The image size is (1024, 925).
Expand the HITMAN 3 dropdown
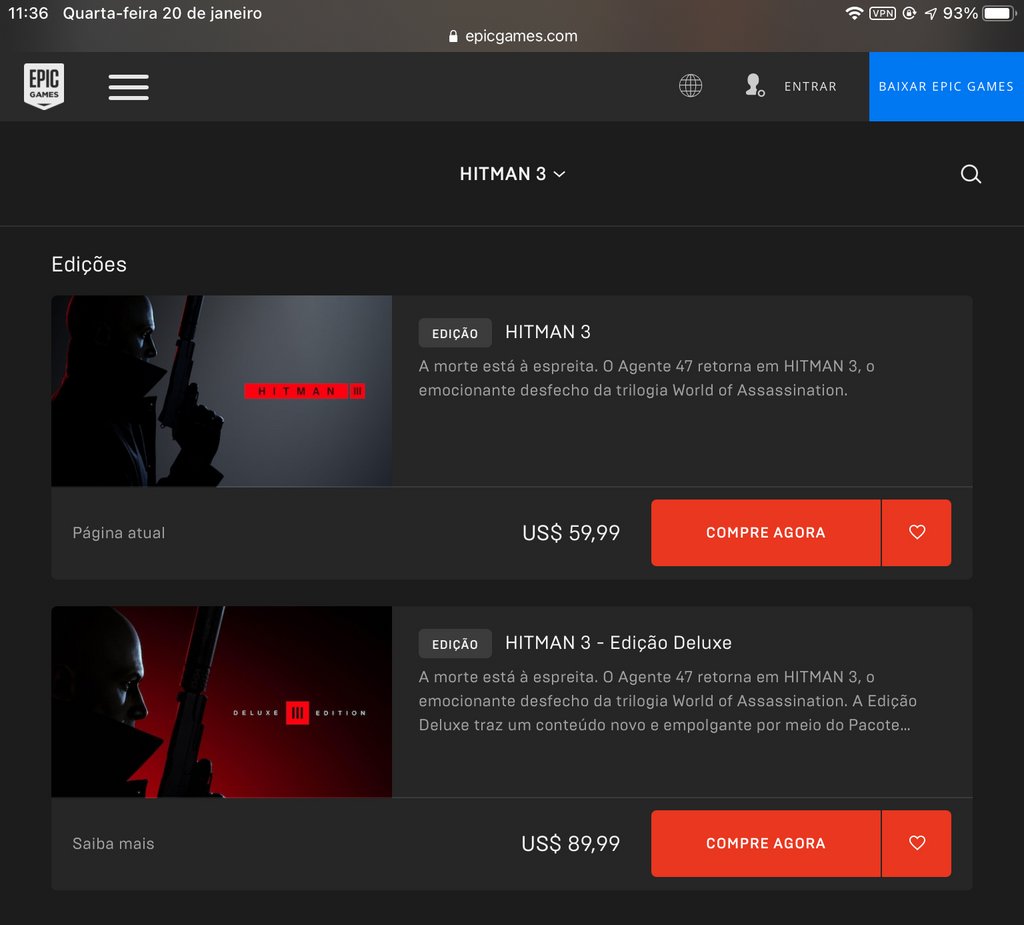pyautogui.click(x=512, y=174)
